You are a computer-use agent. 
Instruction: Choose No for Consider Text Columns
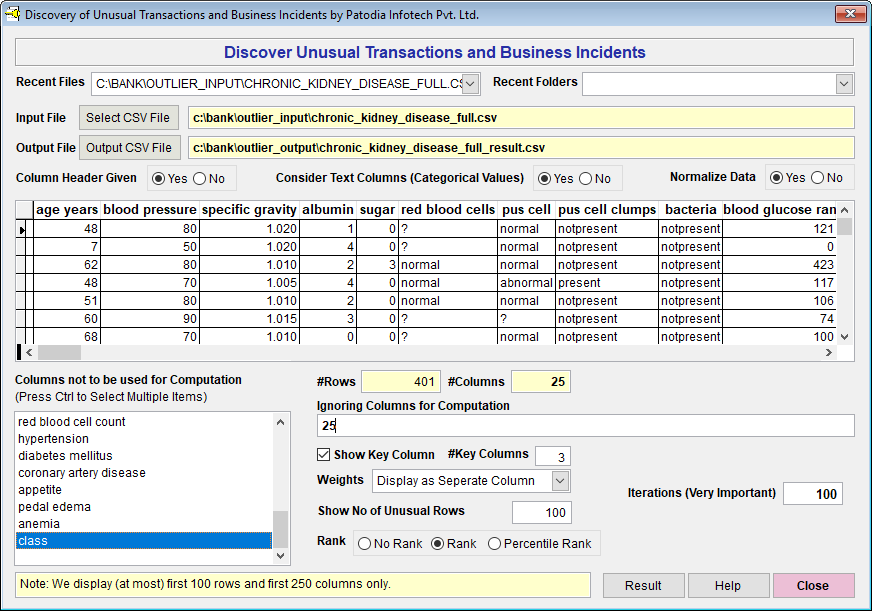point(585,179)
